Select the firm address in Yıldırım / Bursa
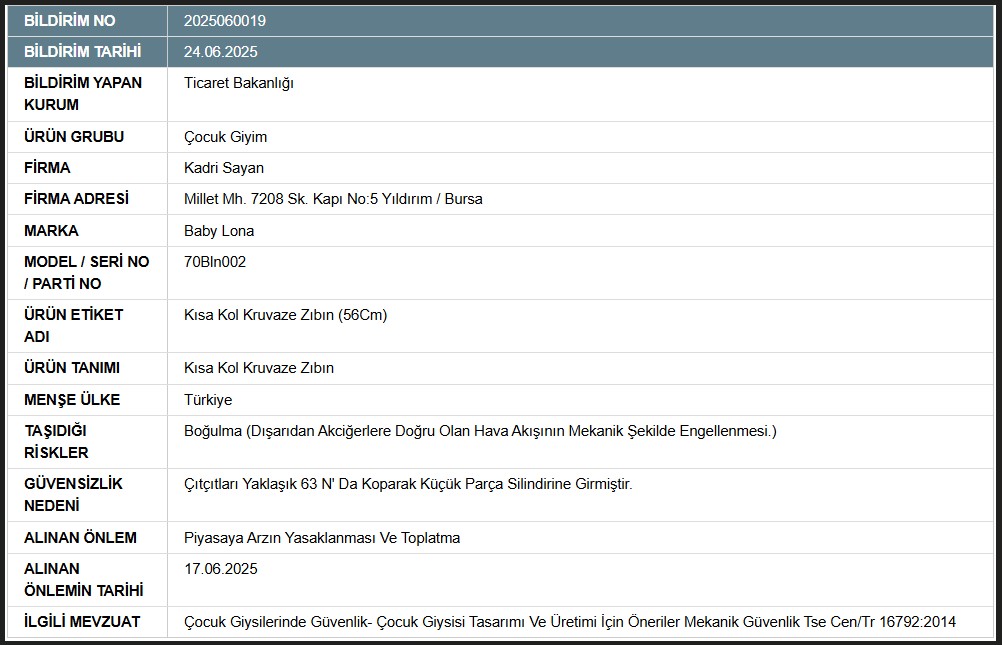The height and width of the screenshot is (645, 1002). 333,199
